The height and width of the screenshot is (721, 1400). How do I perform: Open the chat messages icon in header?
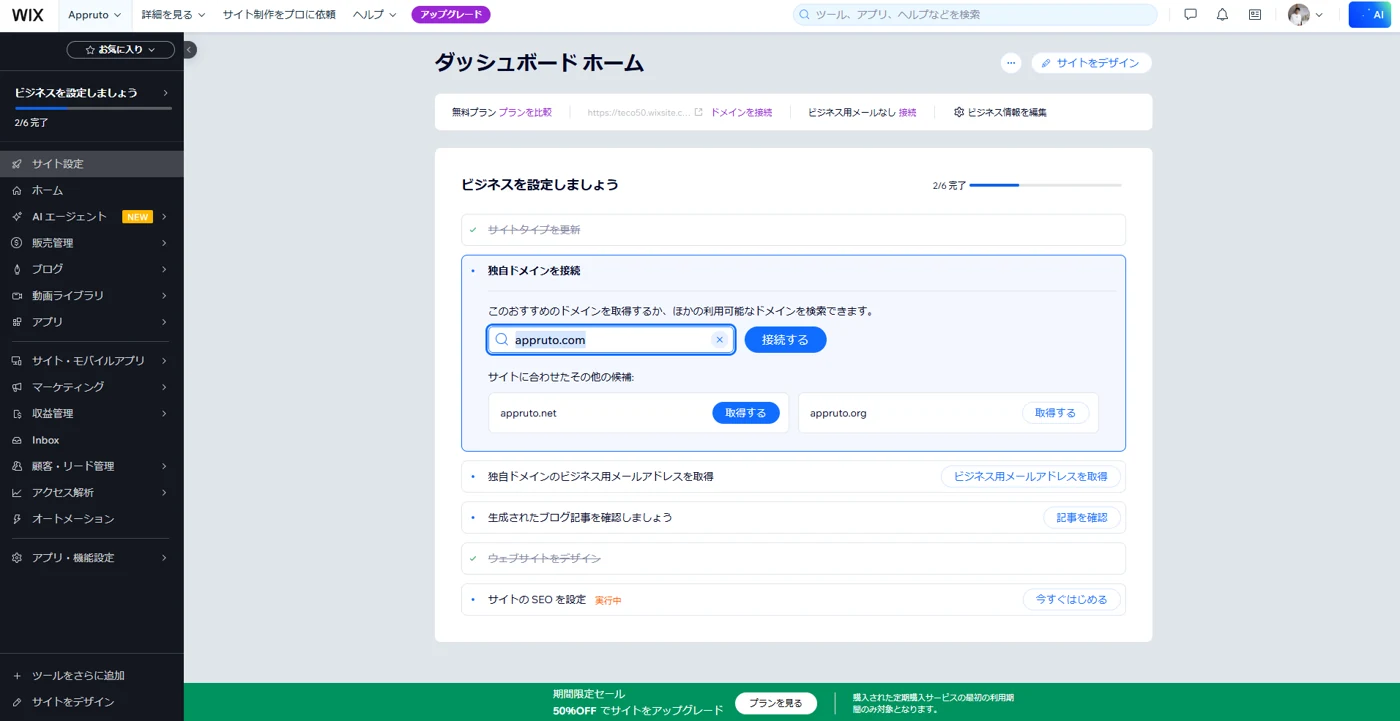tap(1190, 15)
